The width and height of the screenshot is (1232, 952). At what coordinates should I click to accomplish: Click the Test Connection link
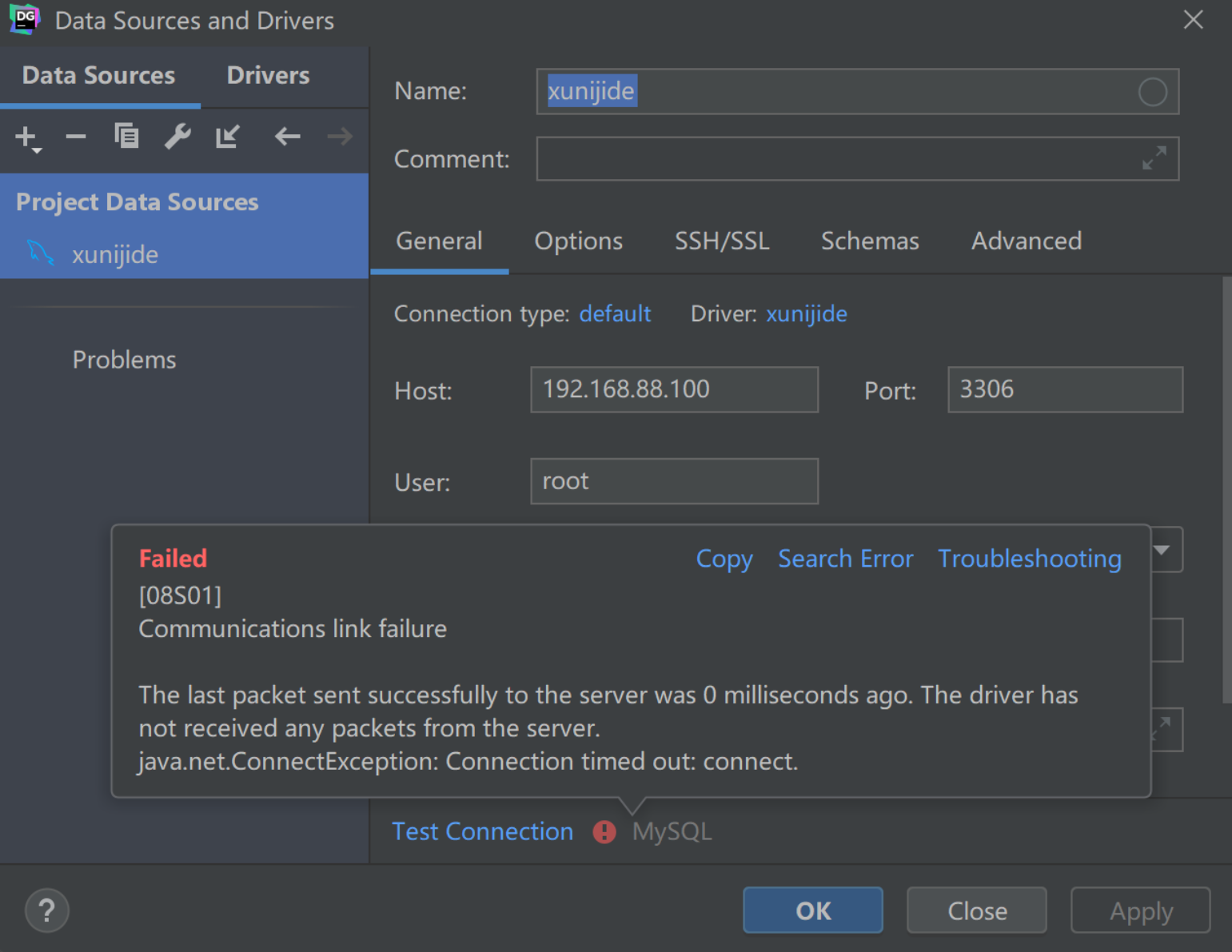[x=482, y=831]
